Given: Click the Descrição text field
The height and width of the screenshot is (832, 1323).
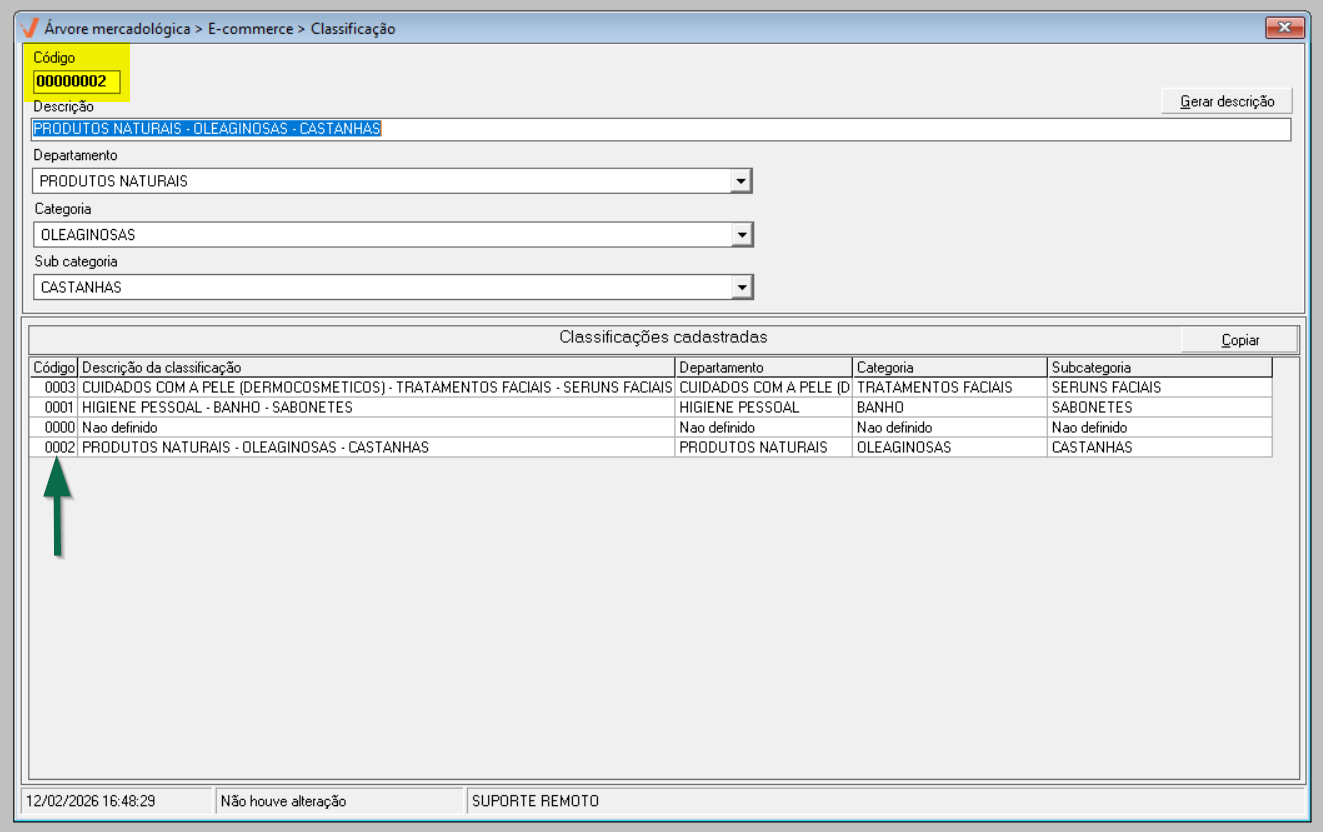Looking at the screenshot, I should (x=660, y=129).
